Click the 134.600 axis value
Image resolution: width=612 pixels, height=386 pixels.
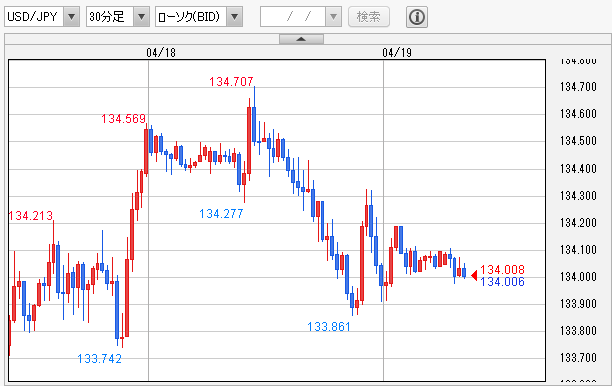click(578, 114)
